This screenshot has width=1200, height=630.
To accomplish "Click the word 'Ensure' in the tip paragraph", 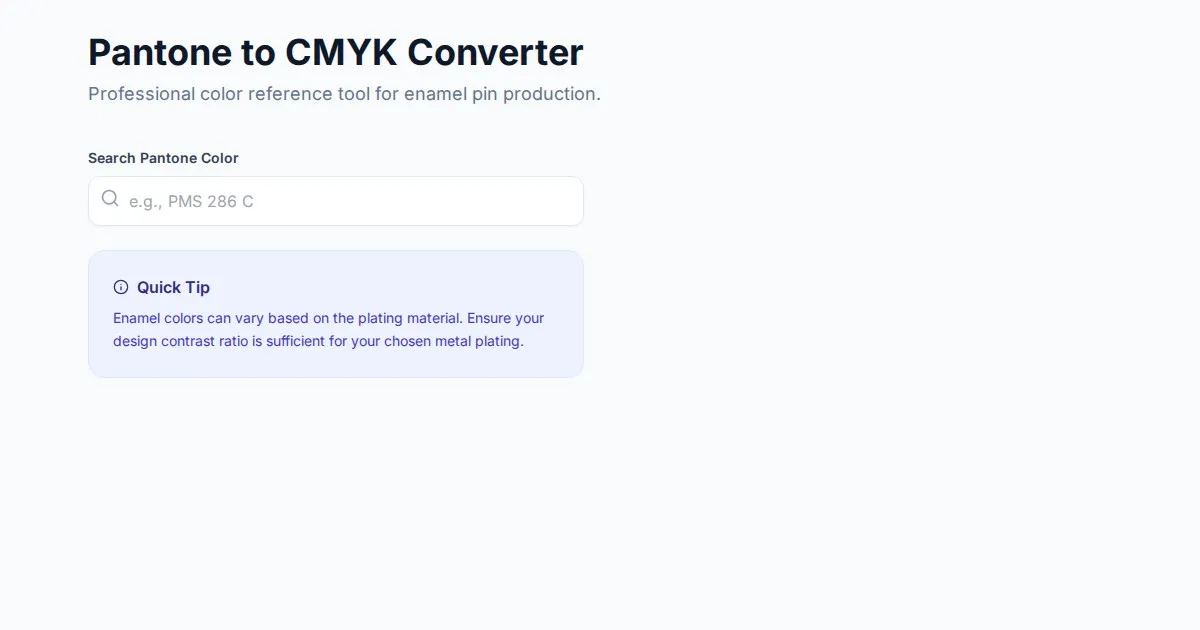I will (489, 318).
